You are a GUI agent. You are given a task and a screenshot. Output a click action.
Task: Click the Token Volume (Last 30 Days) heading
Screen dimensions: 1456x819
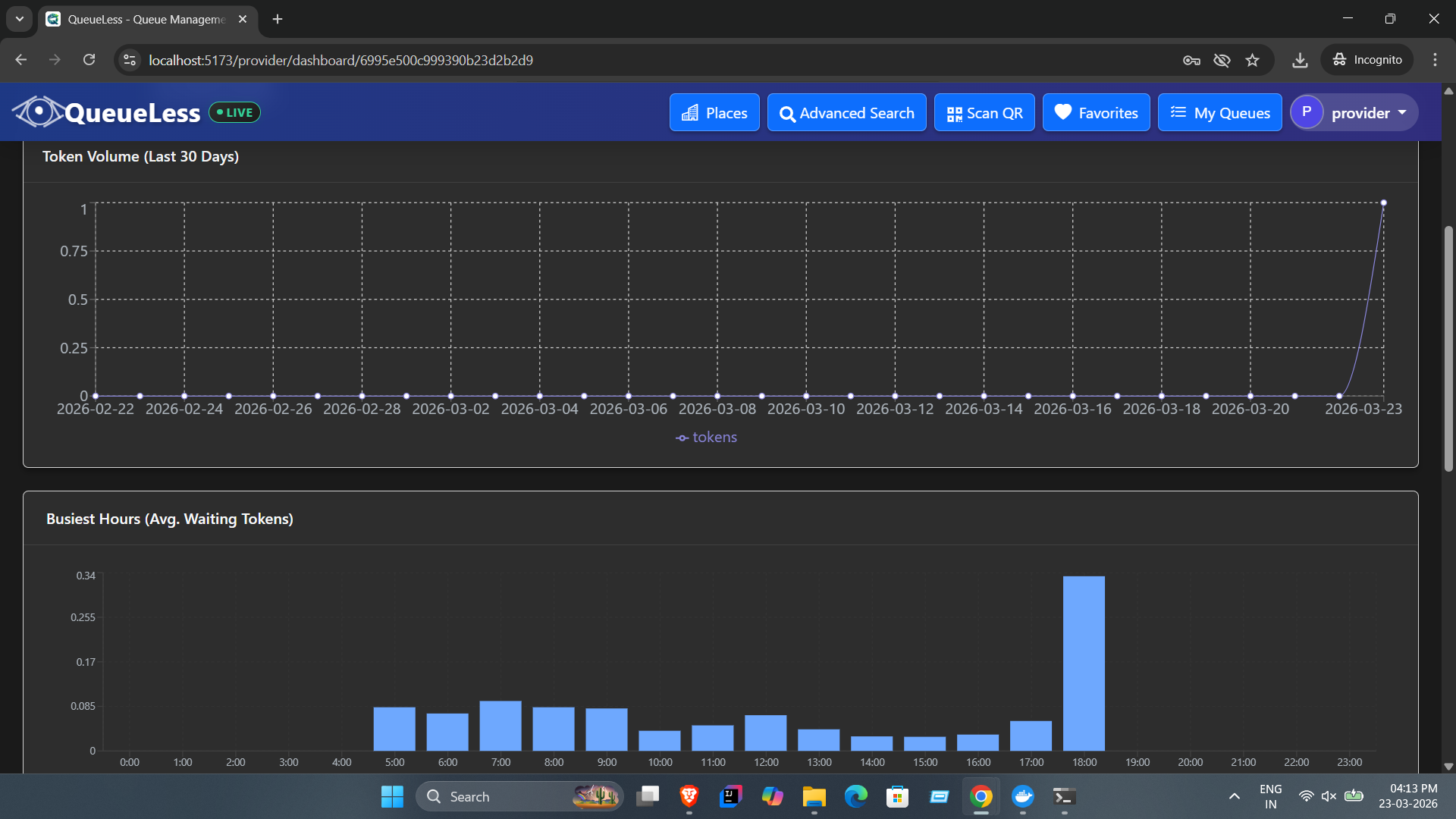(x=140, y=157)
